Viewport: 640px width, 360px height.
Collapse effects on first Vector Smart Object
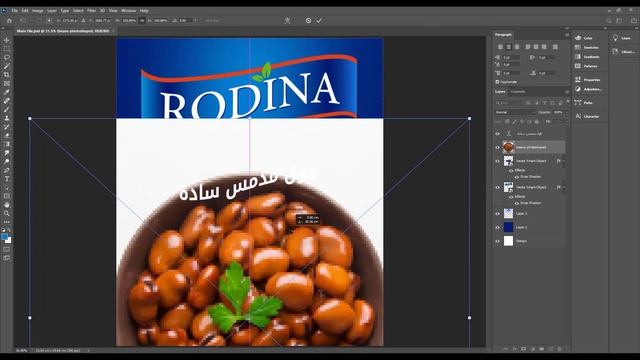[x=564, y=161]
